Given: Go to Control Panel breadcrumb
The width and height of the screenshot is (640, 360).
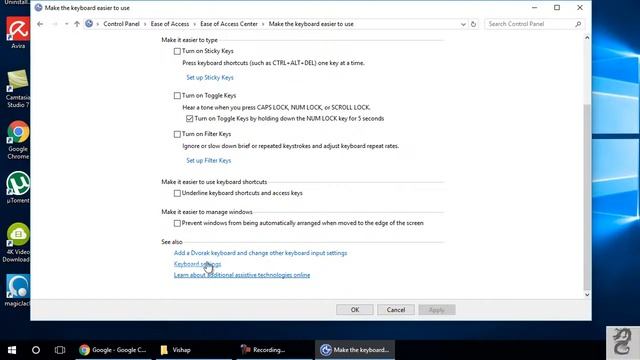Looking at the screenshot, I should [121, 24].
